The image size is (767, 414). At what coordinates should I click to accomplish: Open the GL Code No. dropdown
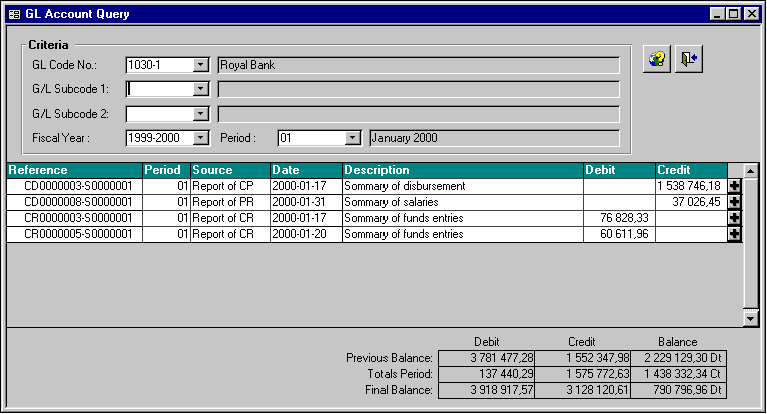[200, 65]
